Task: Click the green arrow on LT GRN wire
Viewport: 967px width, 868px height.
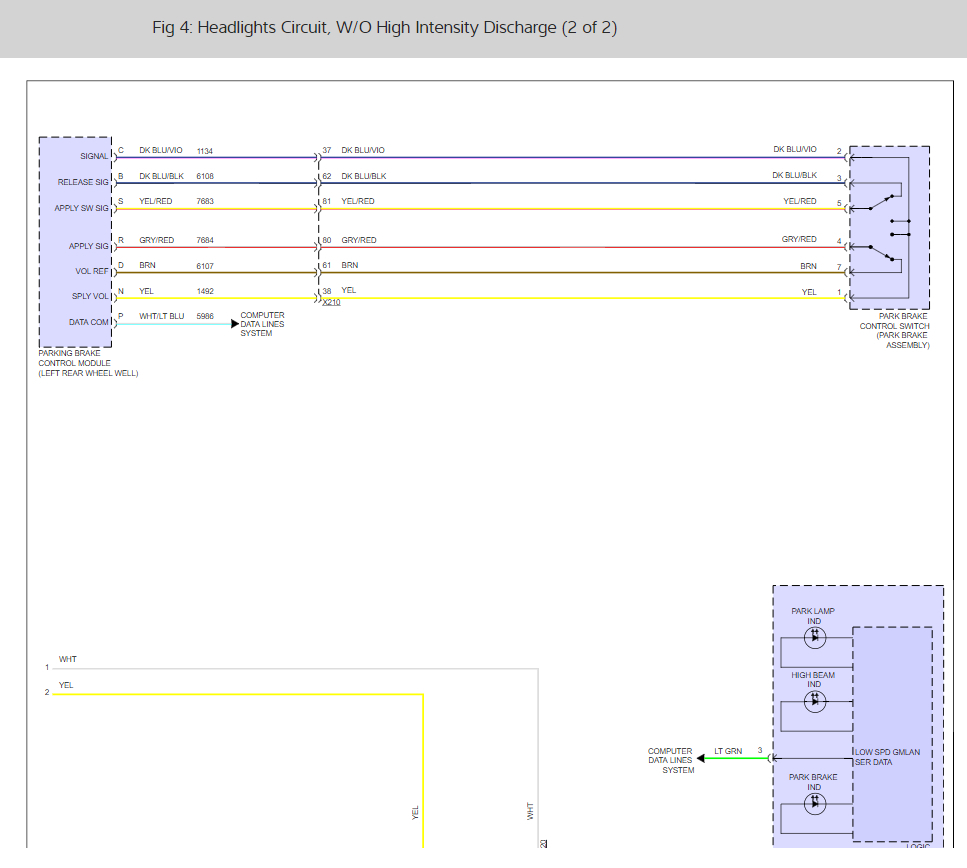Action: tap(701, 758)
